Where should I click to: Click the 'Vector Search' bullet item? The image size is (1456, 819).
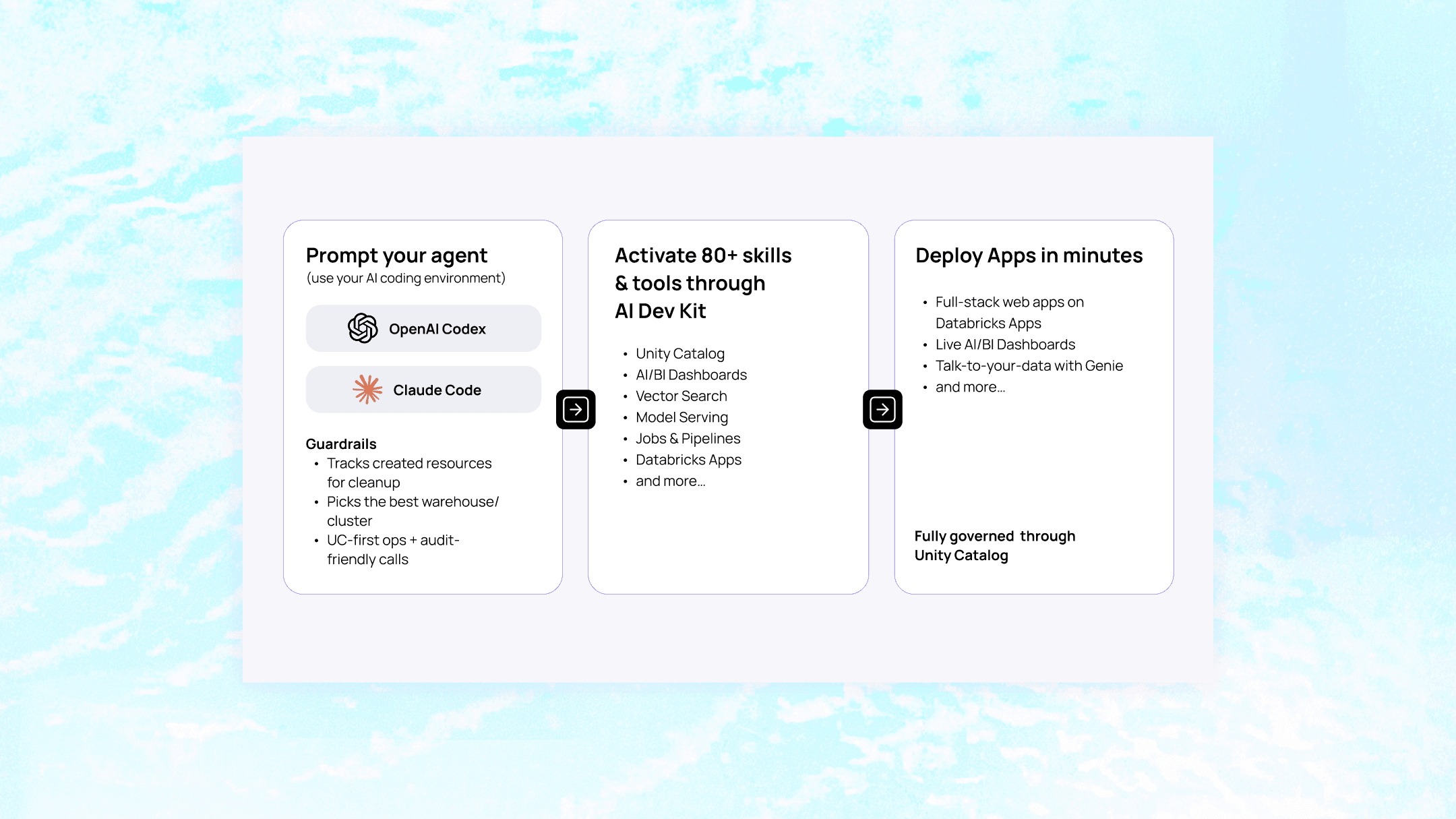(681, 396)
